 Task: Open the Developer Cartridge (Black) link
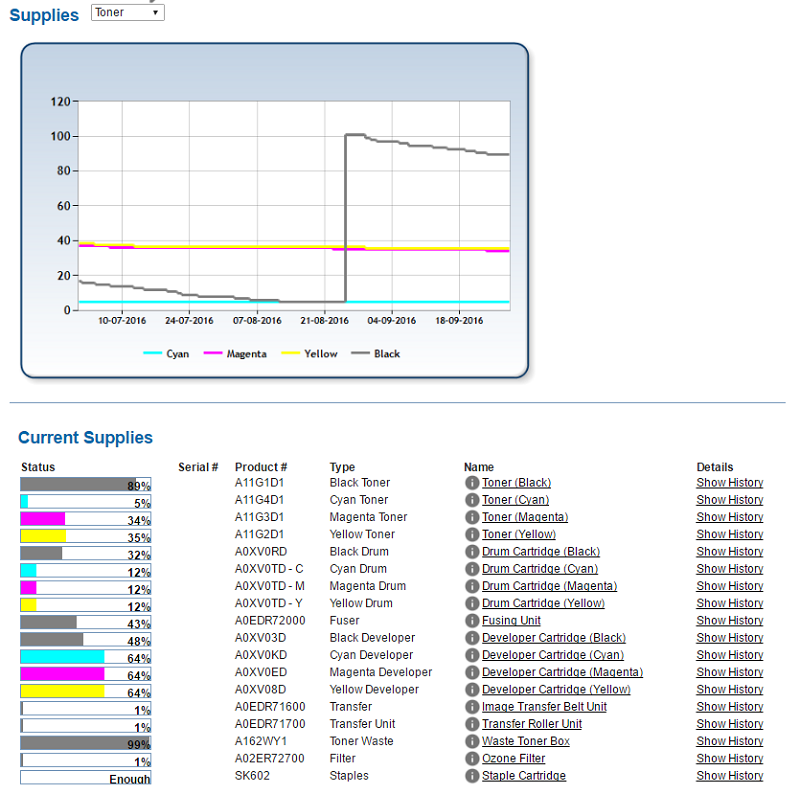(x=554, y=638)
